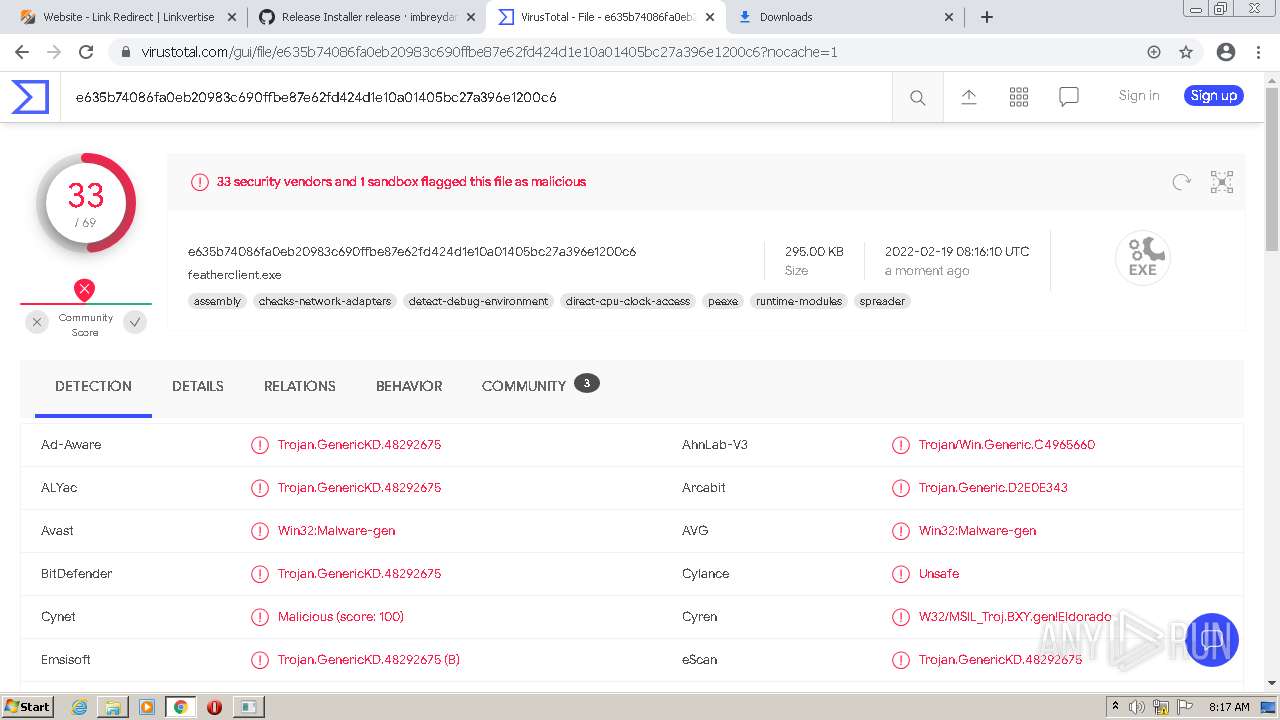Viewport: 1280px width, 720px height.
Task: Click the taskbar clock showing 8:17 AM
Action: (x=1229, y=707)
